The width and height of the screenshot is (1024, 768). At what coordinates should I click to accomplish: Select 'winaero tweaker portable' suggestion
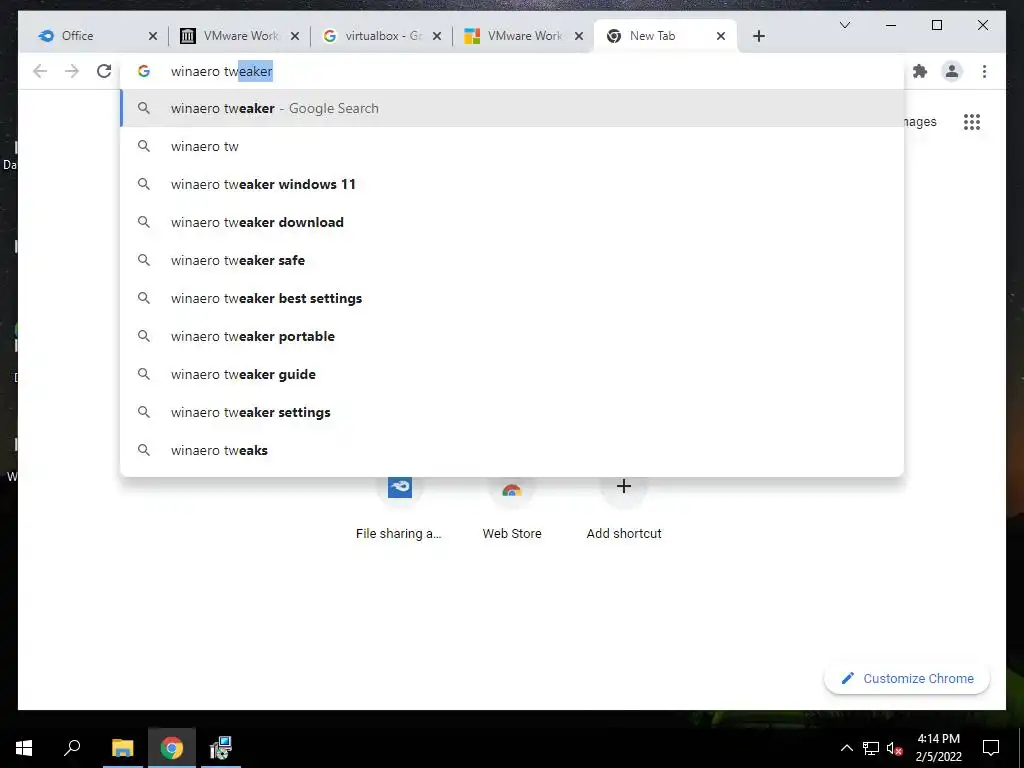coord(512,336)
